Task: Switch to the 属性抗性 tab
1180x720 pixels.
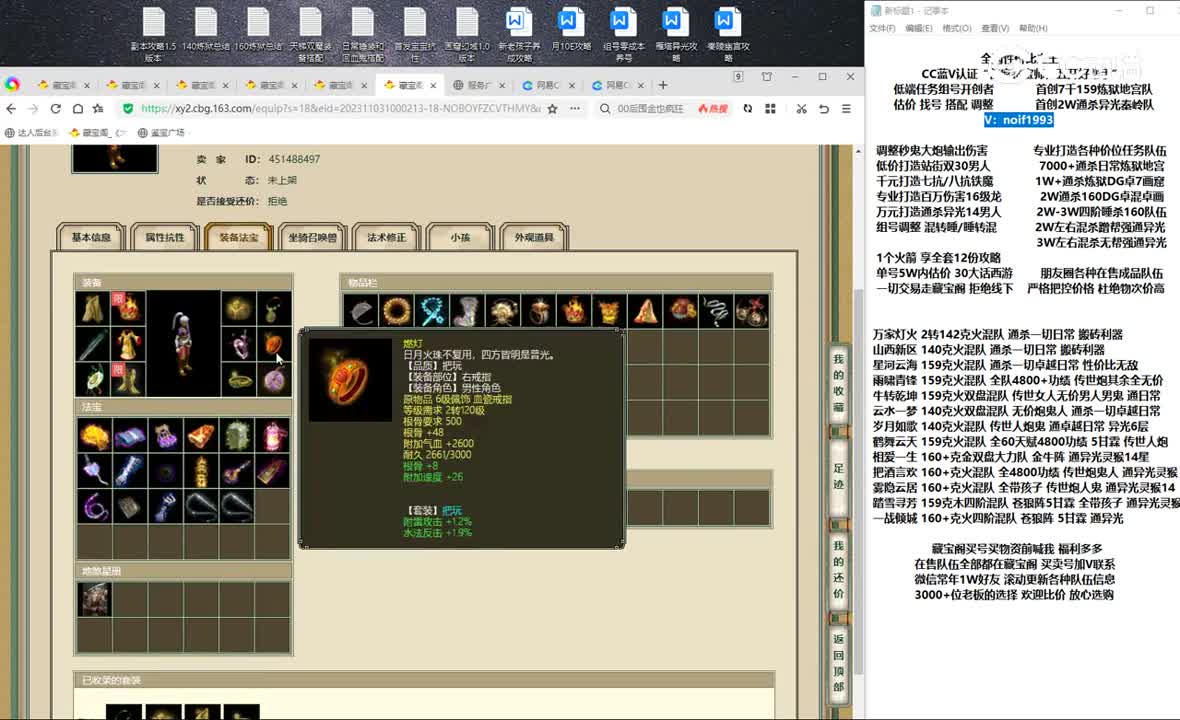Action: [x=165, y=238]
